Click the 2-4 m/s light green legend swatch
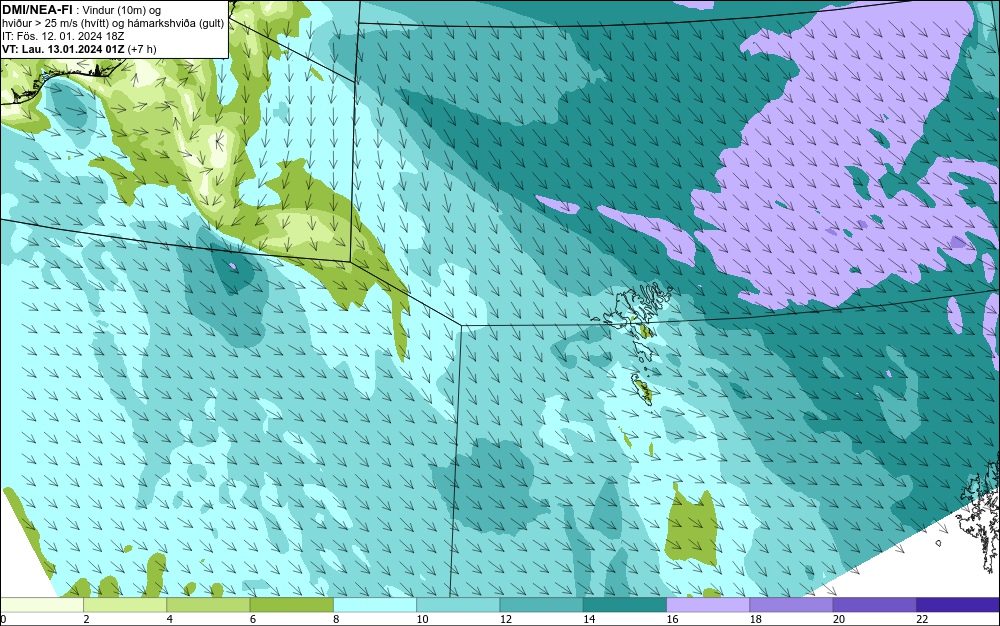 click(125, 604)
